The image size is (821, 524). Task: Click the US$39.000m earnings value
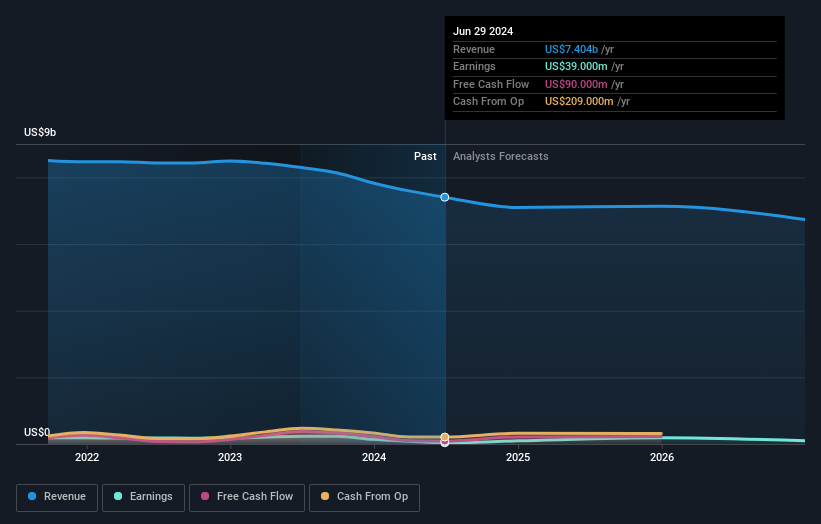click(576, 66)
